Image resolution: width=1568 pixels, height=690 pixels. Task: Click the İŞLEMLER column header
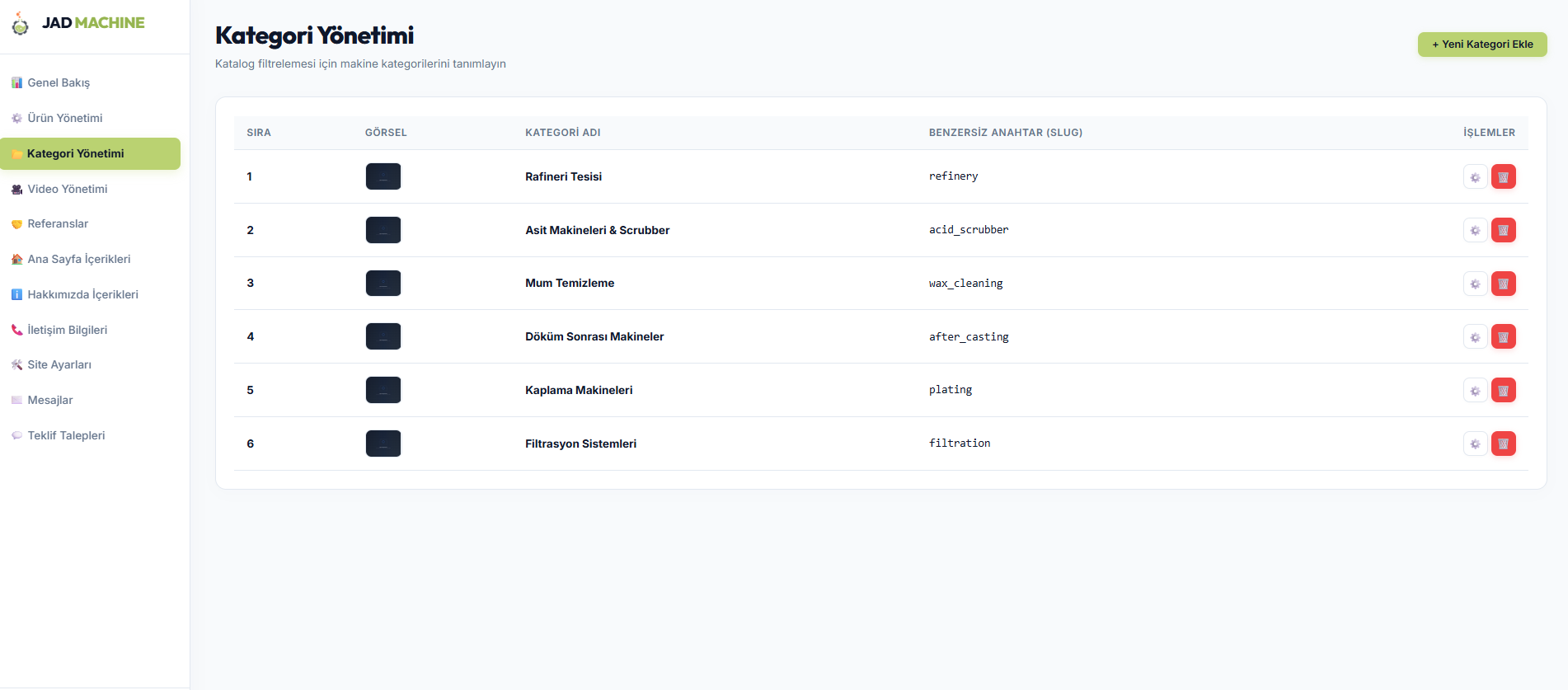1489,133
